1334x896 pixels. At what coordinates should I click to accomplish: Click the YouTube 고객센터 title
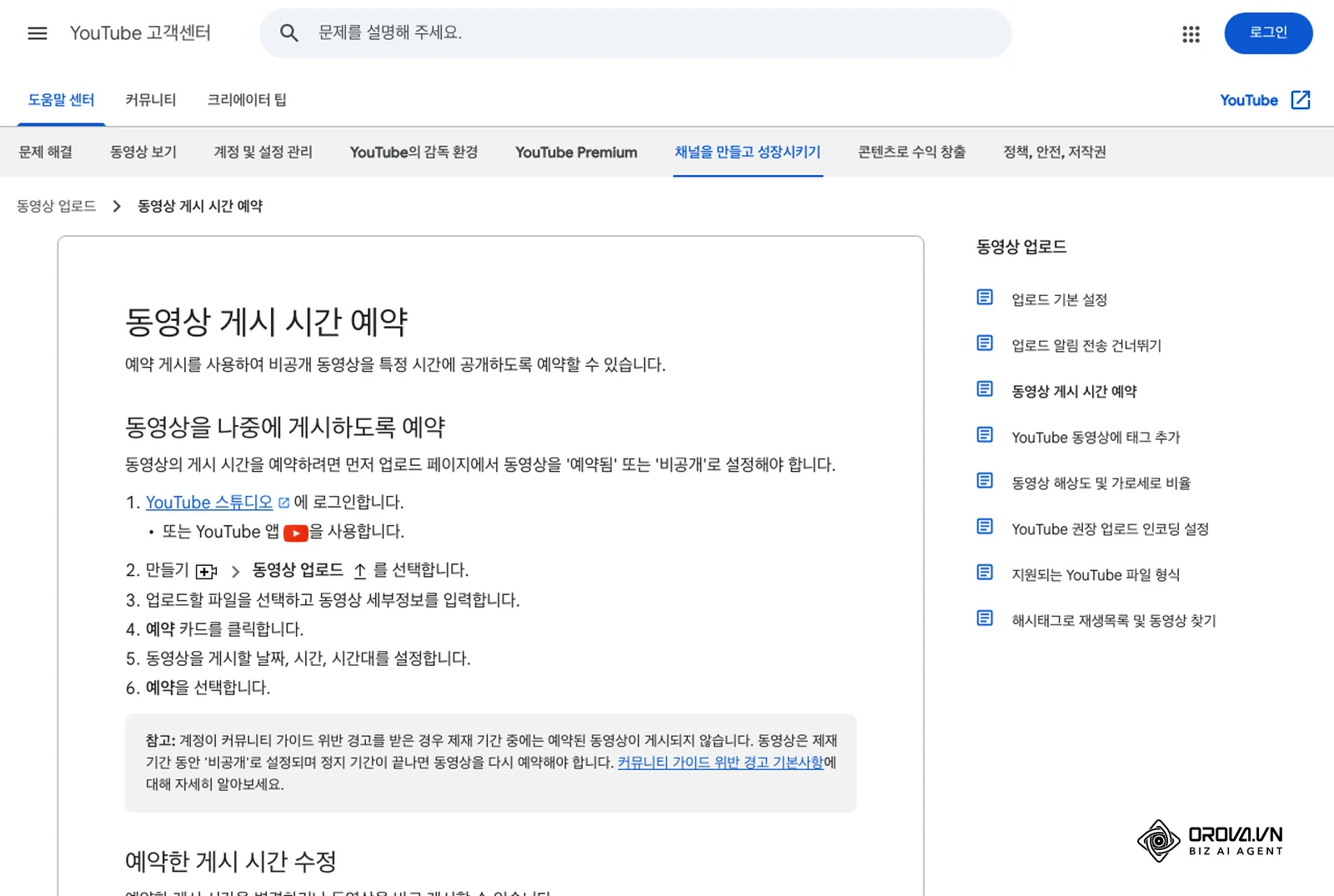coord(140,33)
